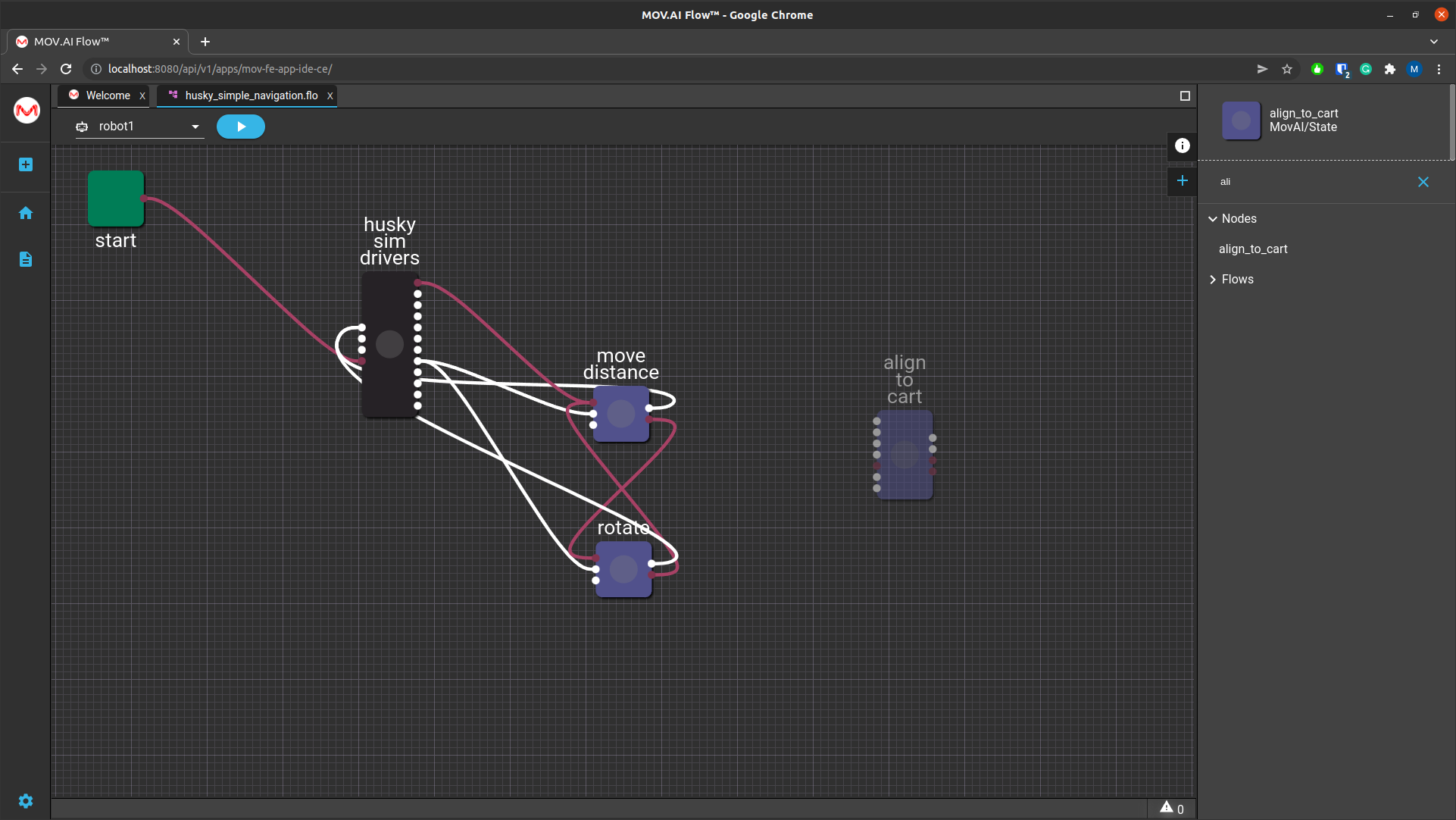Image resolution: width=1456 pixels, height=820 pixels.
Task: Open the home page icon
Action: (26, 213)
